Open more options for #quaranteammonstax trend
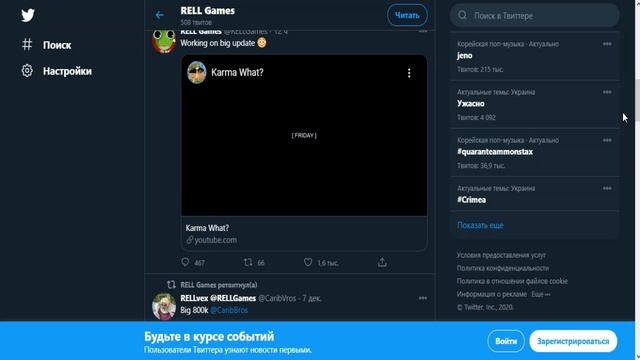The image size is (640, 360). click(607, 140)
